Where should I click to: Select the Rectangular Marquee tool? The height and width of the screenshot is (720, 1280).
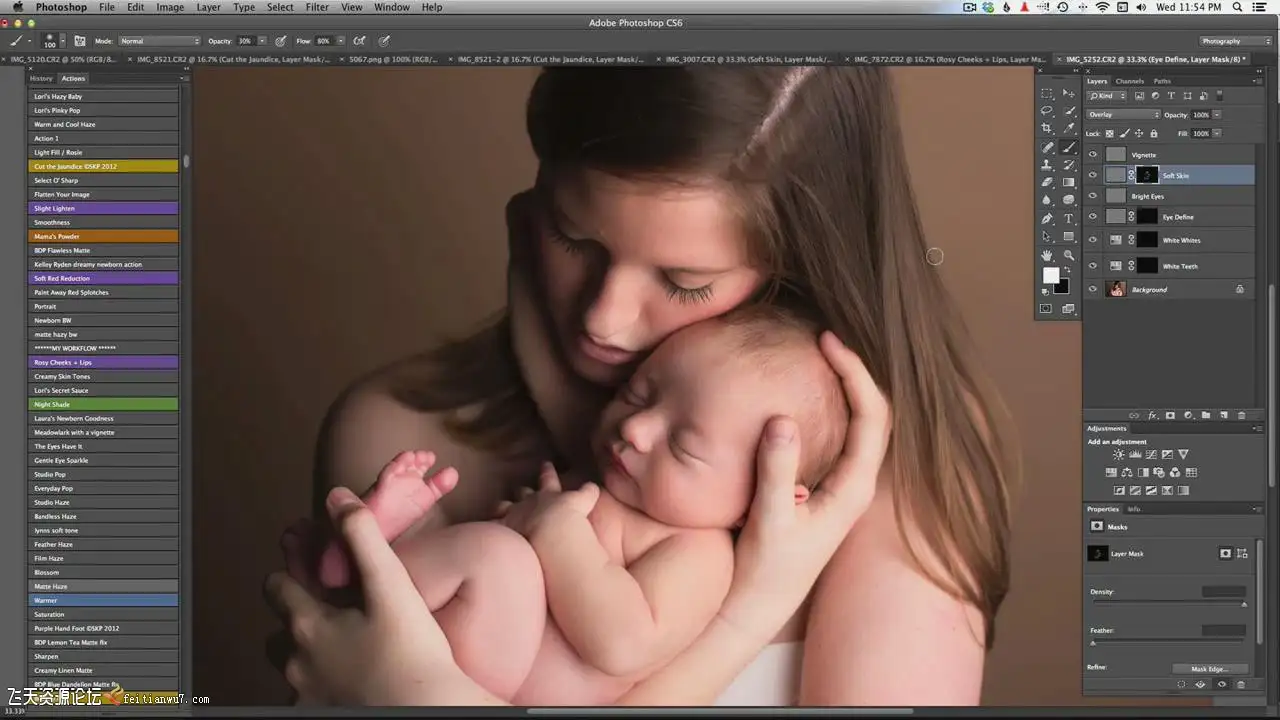(1047, 93)
